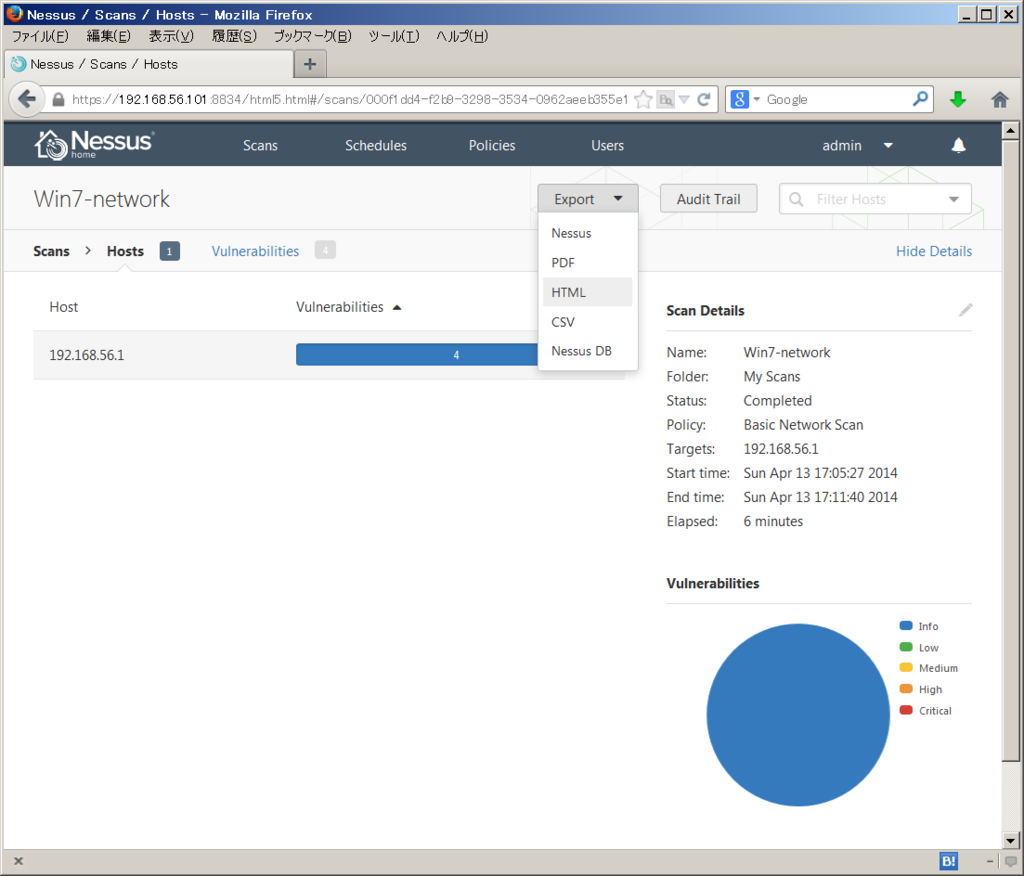Click scrollbar down arrow

[x=1010, y=841]
